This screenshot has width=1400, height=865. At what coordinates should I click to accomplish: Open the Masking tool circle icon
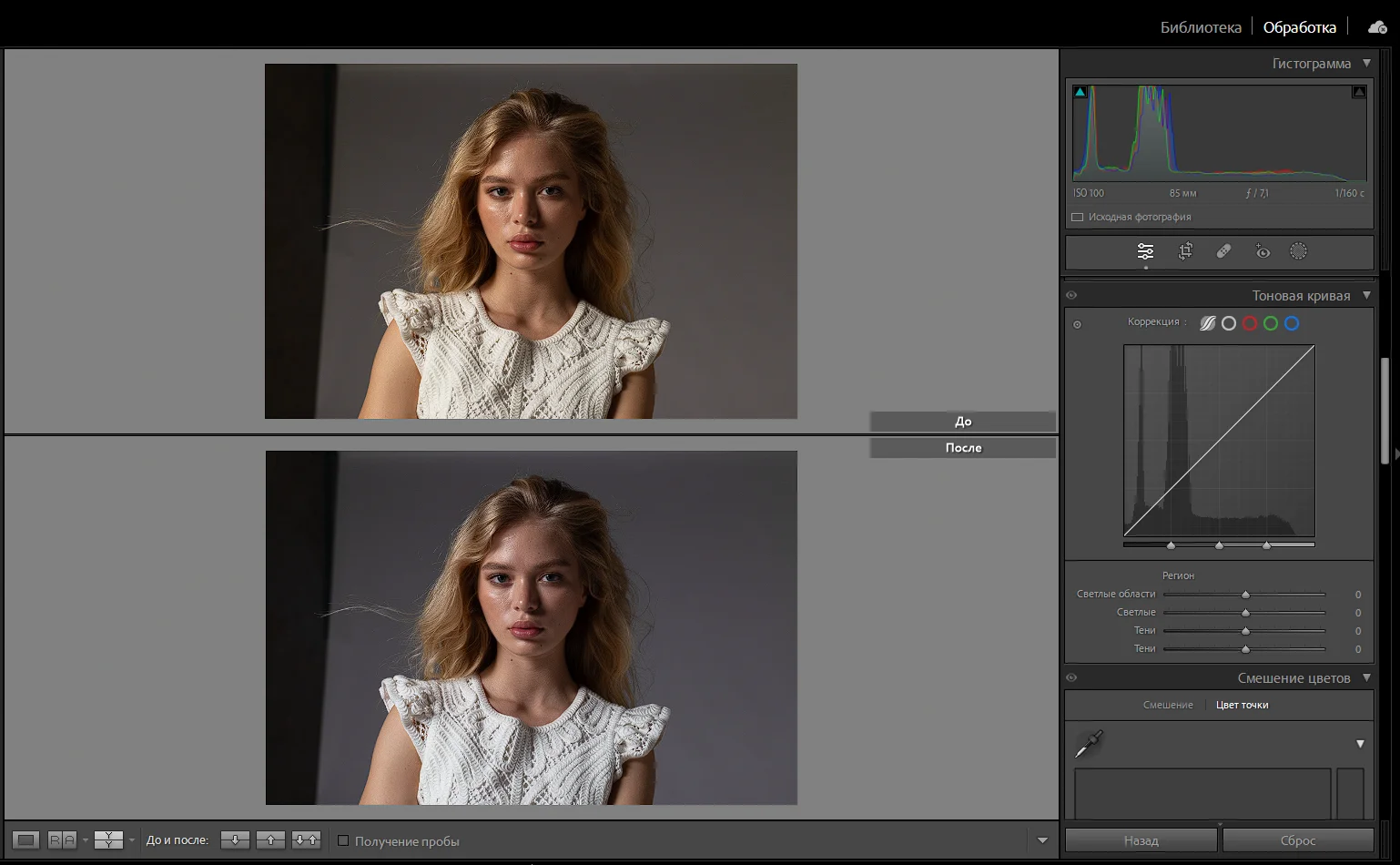tap(1299, 251)
